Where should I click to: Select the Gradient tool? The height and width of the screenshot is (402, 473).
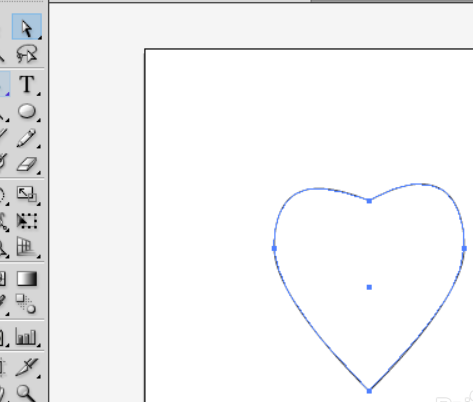(x=27, y=279)
